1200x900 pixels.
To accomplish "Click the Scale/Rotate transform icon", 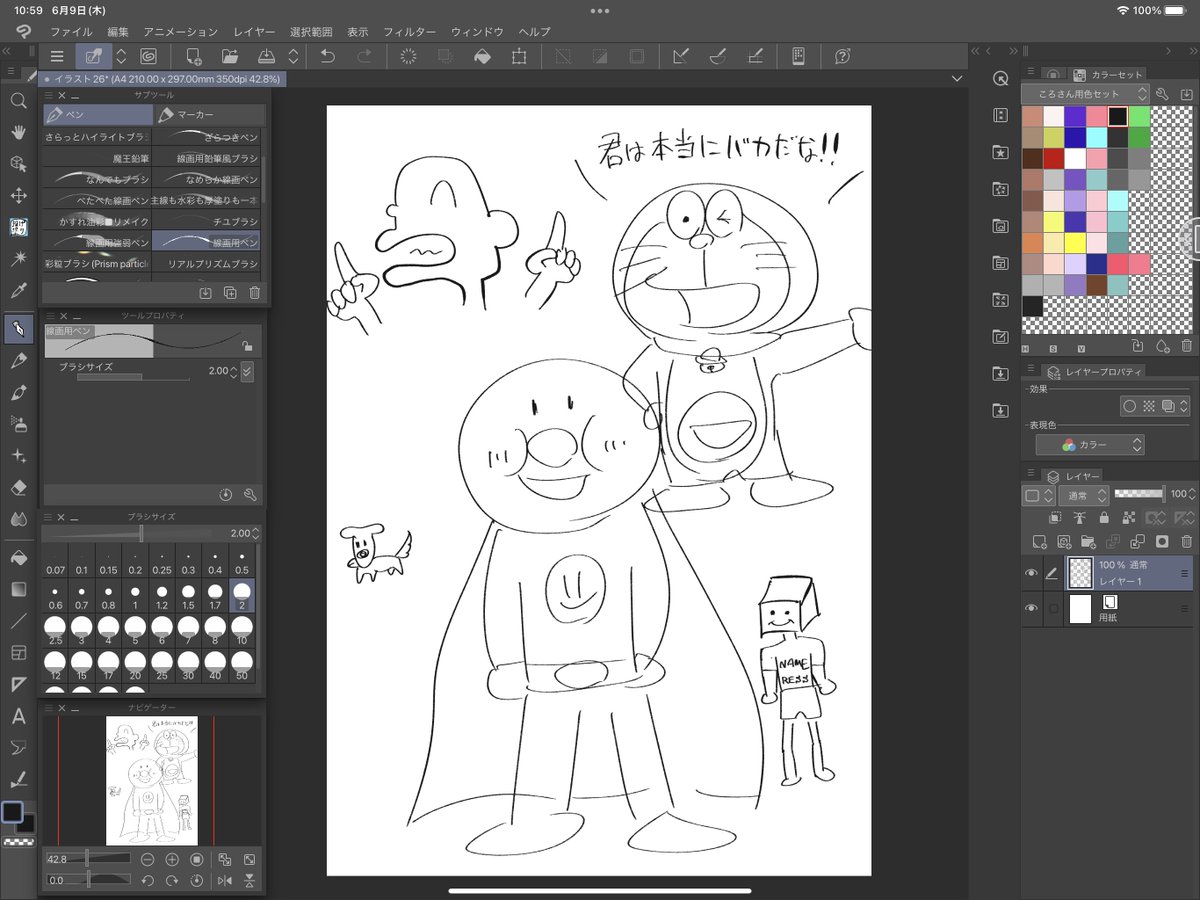I will coord(519,57).
